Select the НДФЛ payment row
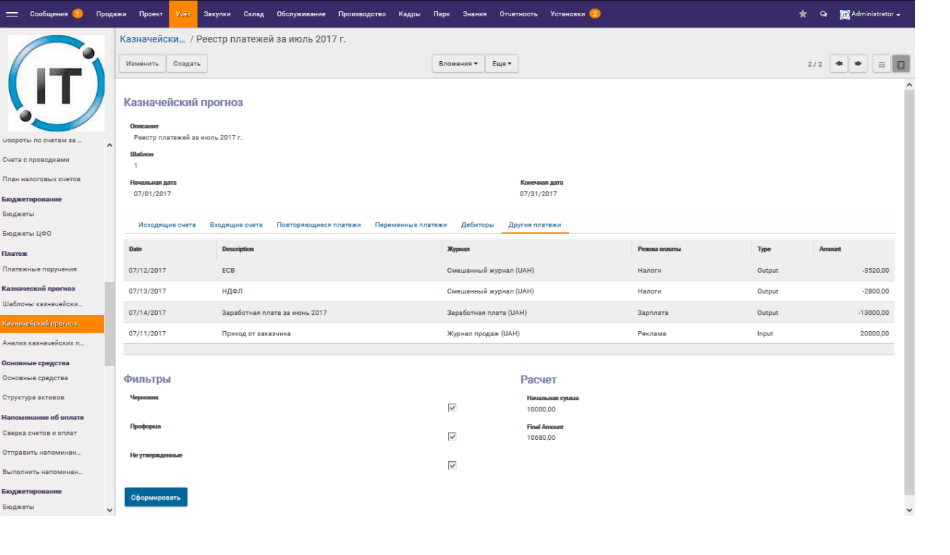Image resolution: width=950 pixels, height=555 pixels. [509, 291]
